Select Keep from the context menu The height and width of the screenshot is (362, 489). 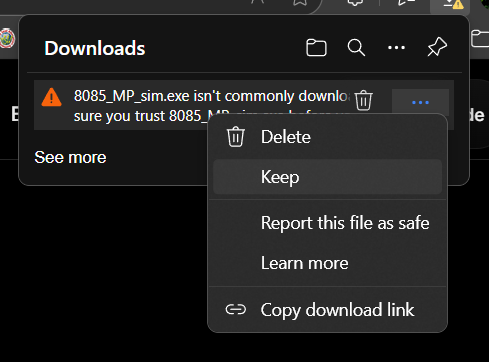327,177
